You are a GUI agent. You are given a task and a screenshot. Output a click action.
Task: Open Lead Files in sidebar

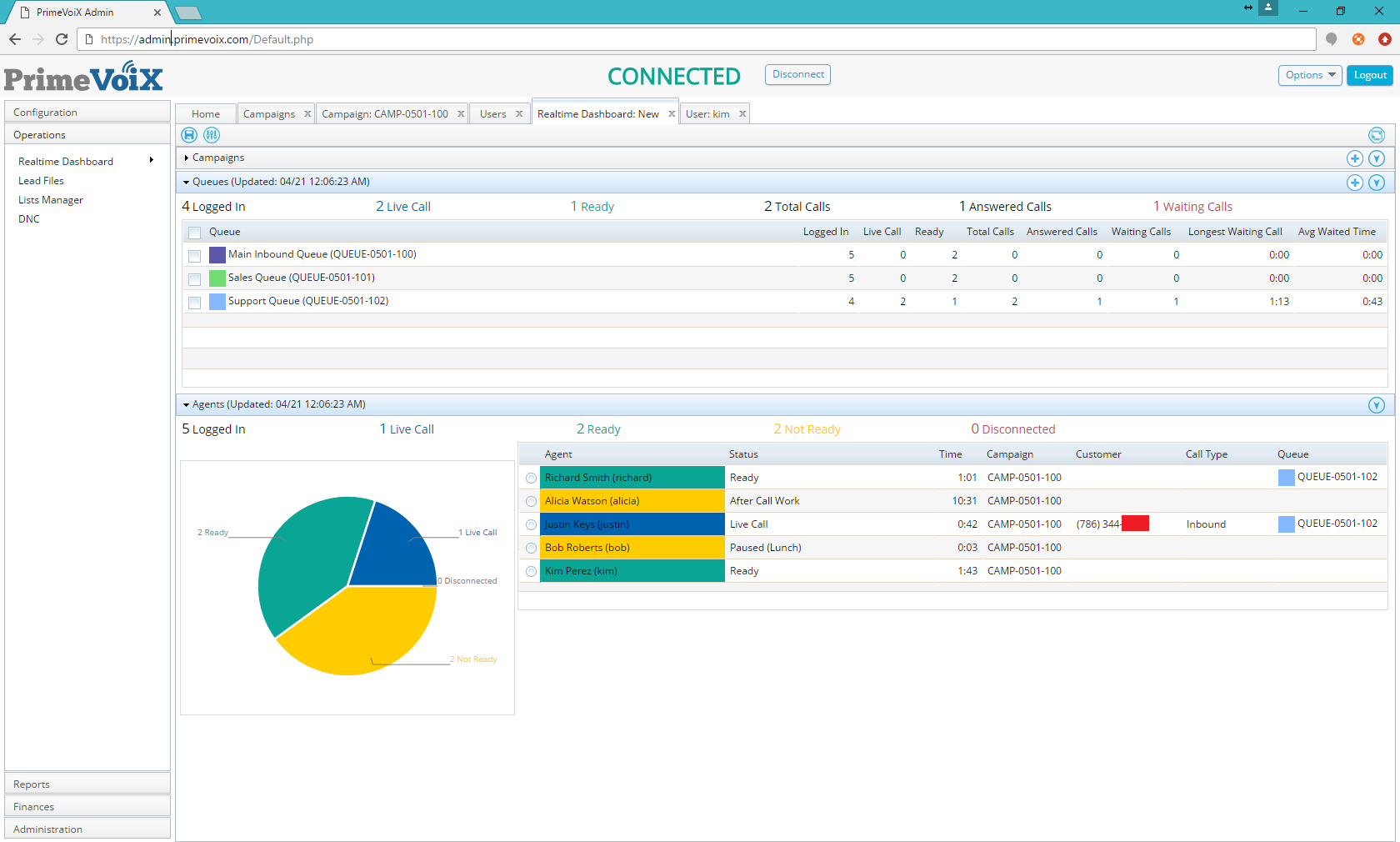pos(41,180)
